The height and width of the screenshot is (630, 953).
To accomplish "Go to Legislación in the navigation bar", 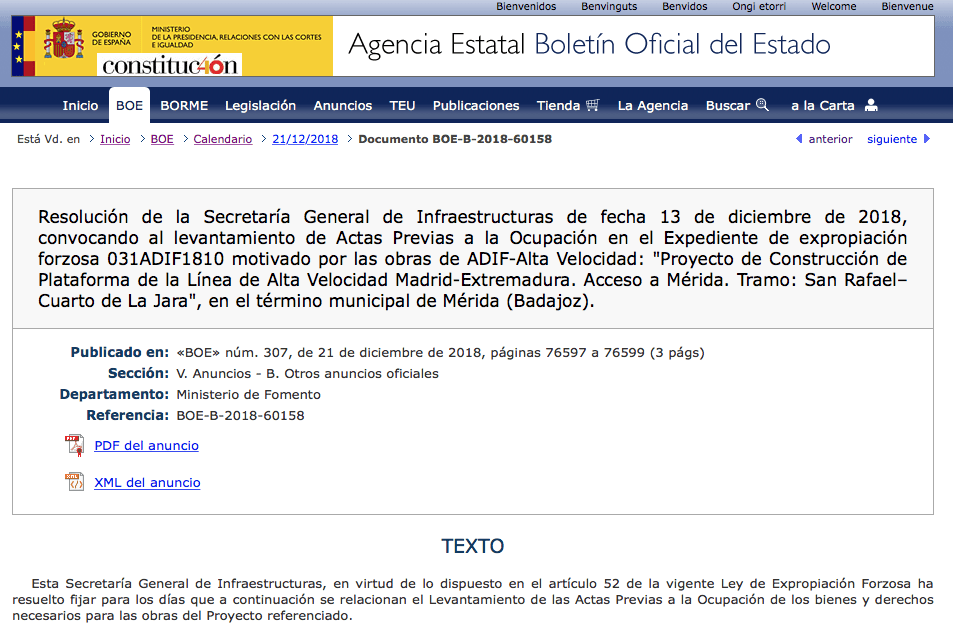I will click(260, 106).
